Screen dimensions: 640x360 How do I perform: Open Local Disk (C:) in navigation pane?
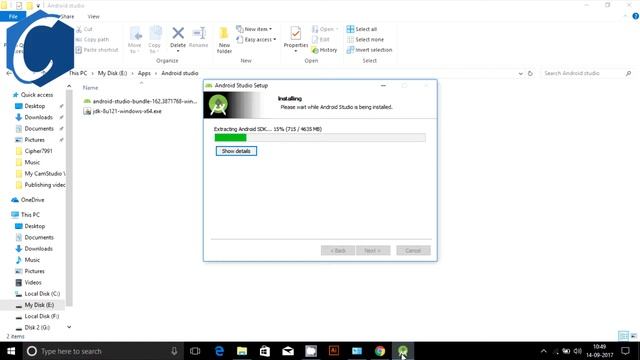(38, 294)
